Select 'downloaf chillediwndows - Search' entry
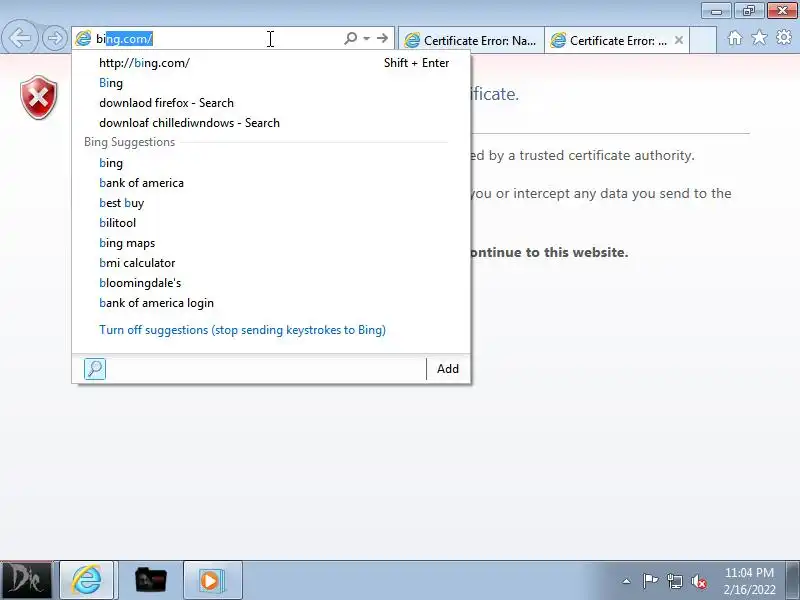Image resolution: width=800 pixels, height=600 pixels. pyautogui.click(x=271, y=122)
